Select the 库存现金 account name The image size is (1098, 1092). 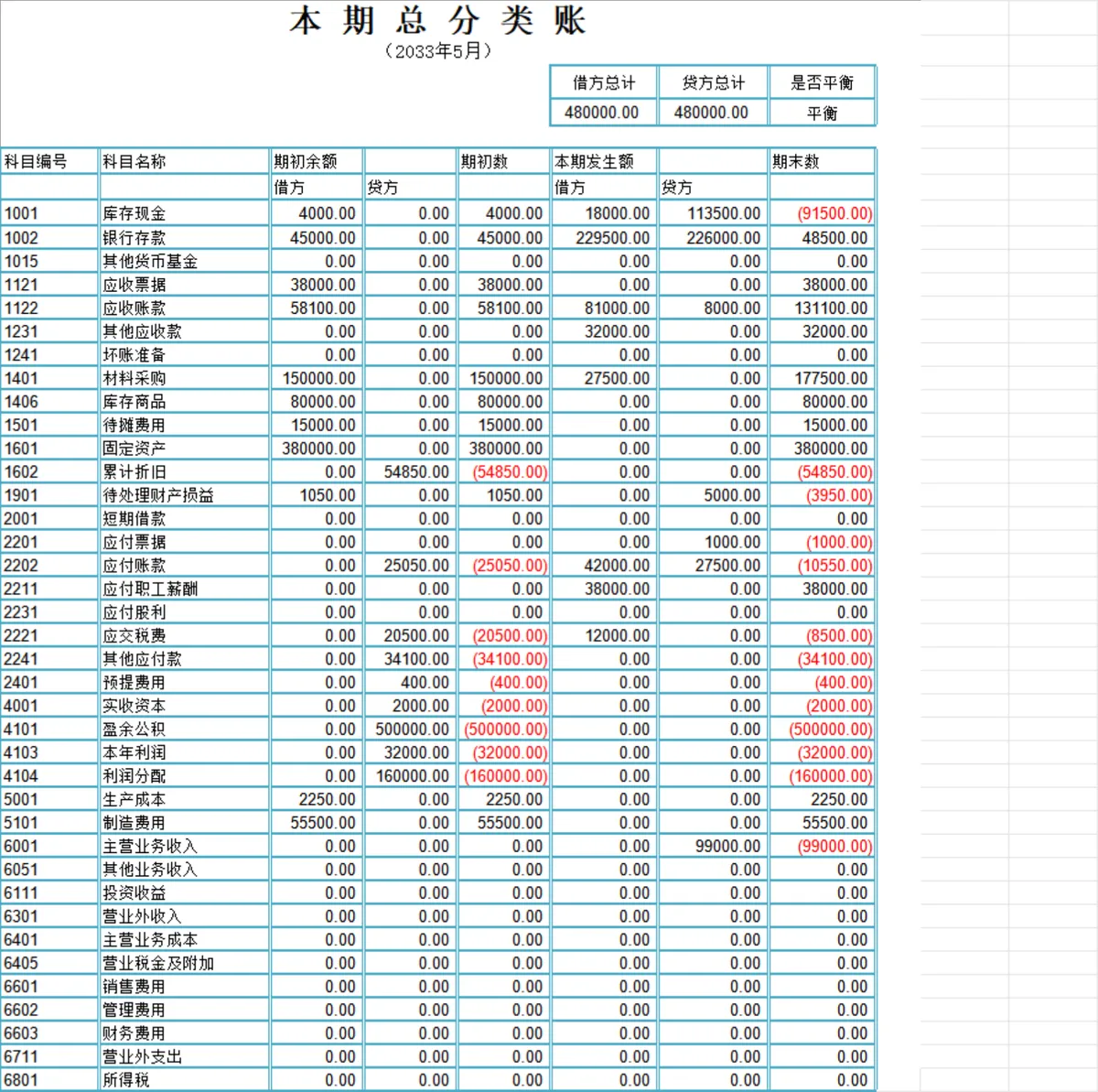pyautogui.click(x=135, y=213)
